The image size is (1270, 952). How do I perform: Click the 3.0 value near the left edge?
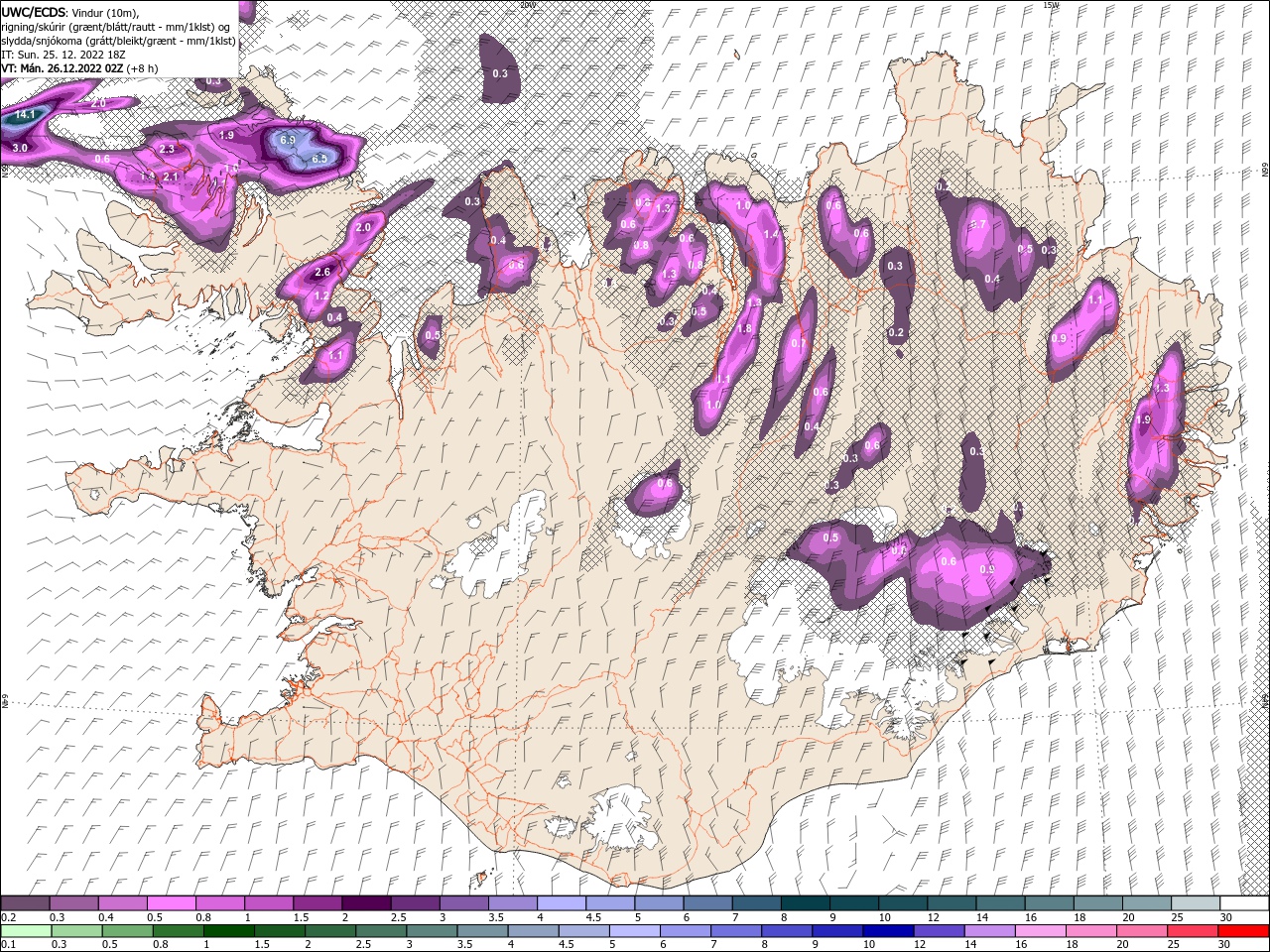point(20,148)
